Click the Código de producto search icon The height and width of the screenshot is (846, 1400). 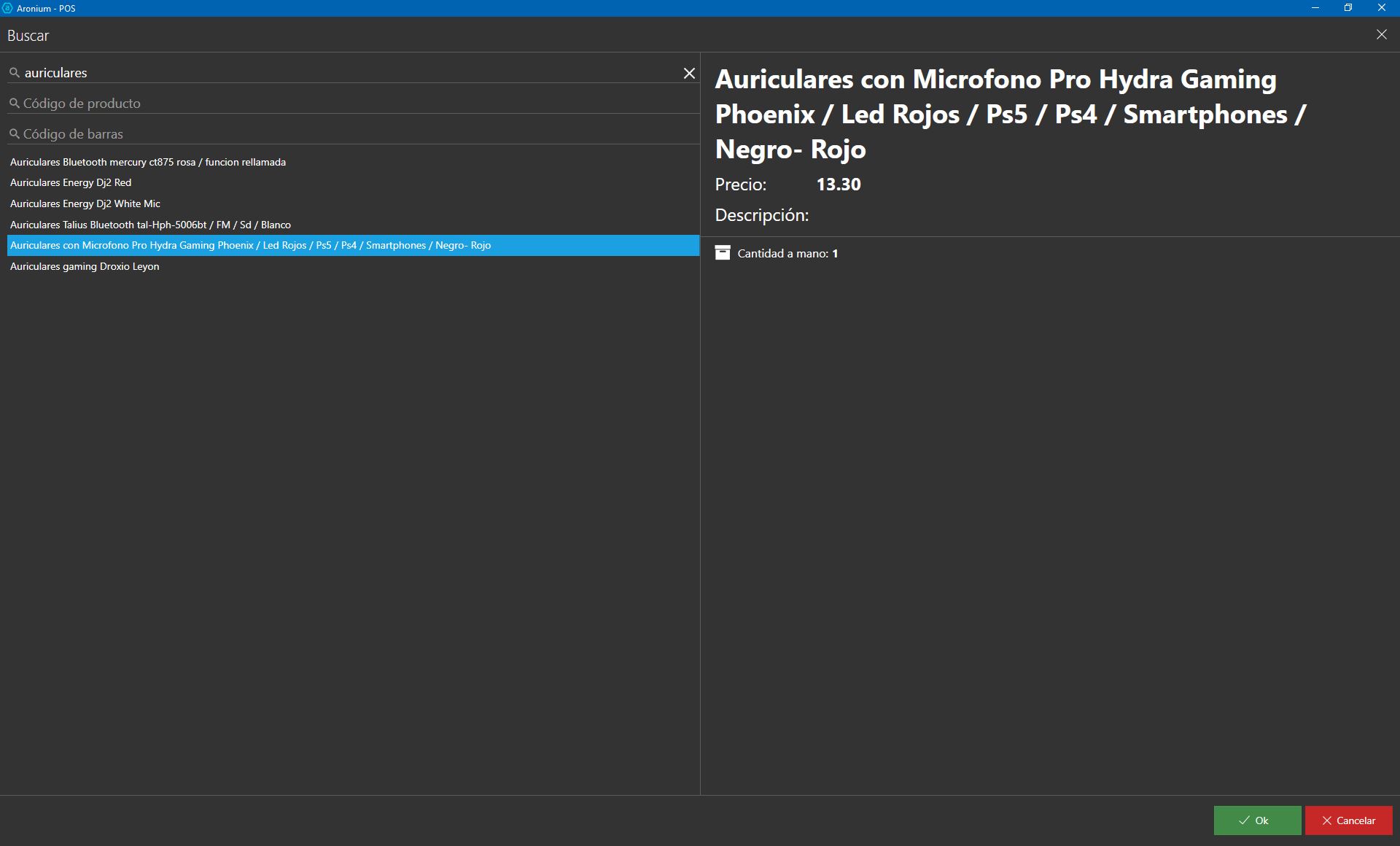tap(14, 104)
